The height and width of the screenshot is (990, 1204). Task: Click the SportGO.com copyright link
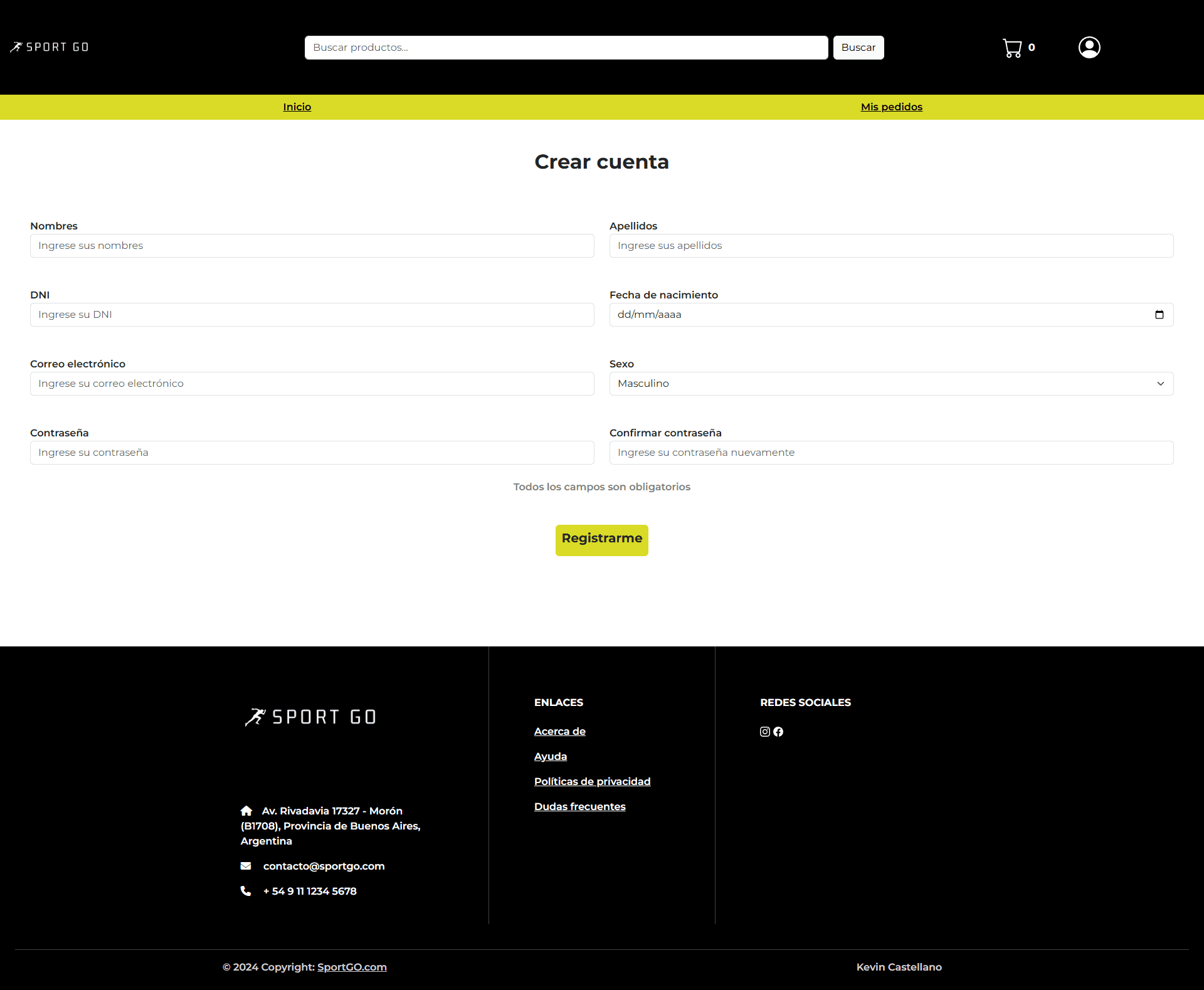(351, 966)
